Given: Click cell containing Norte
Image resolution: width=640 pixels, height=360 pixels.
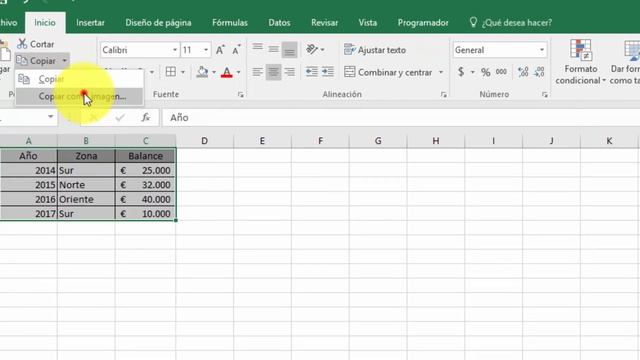Looking at the screenshot, I should (x=86, y=185).
